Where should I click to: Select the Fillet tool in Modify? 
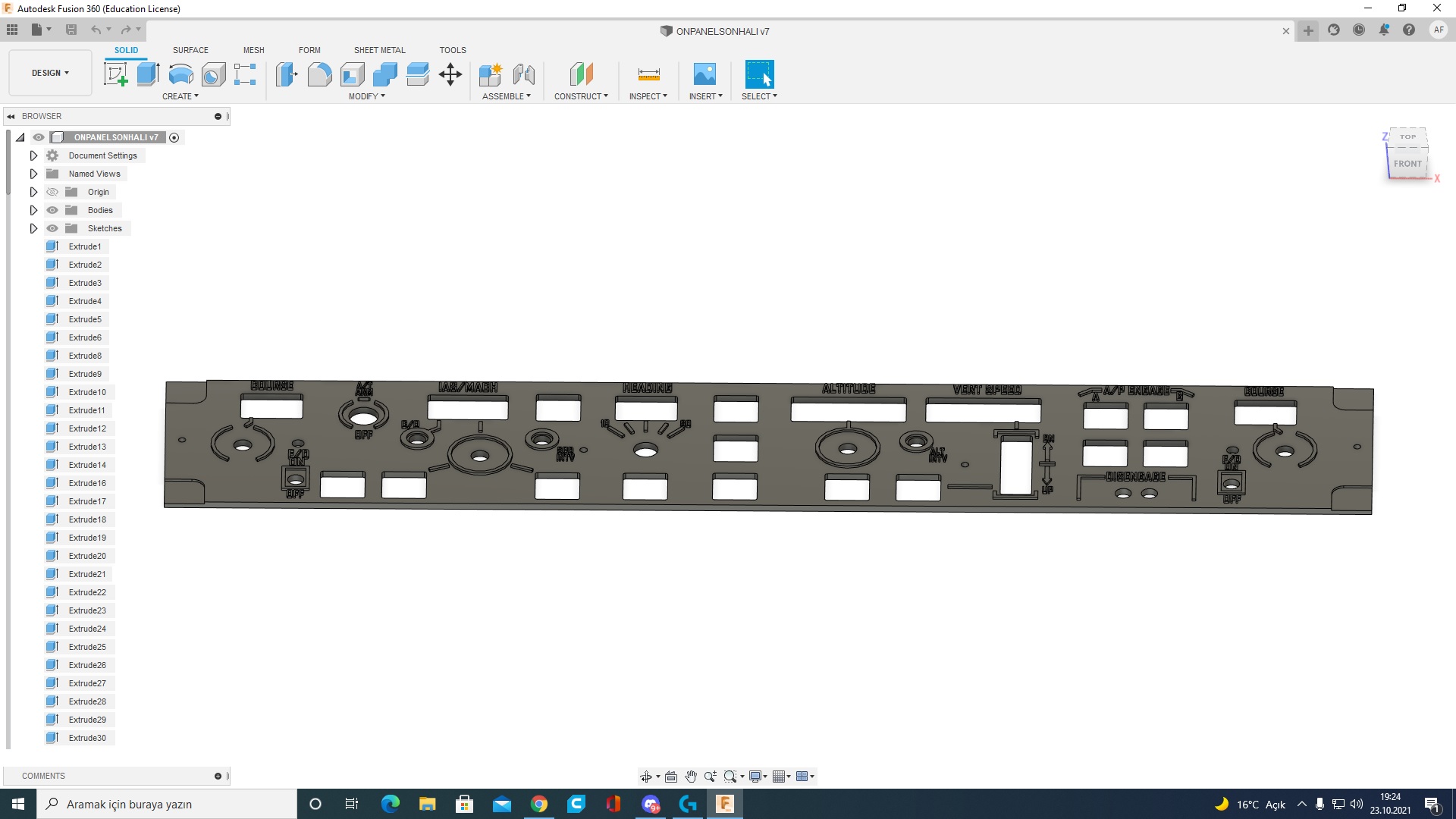click(x=319, y=74)
